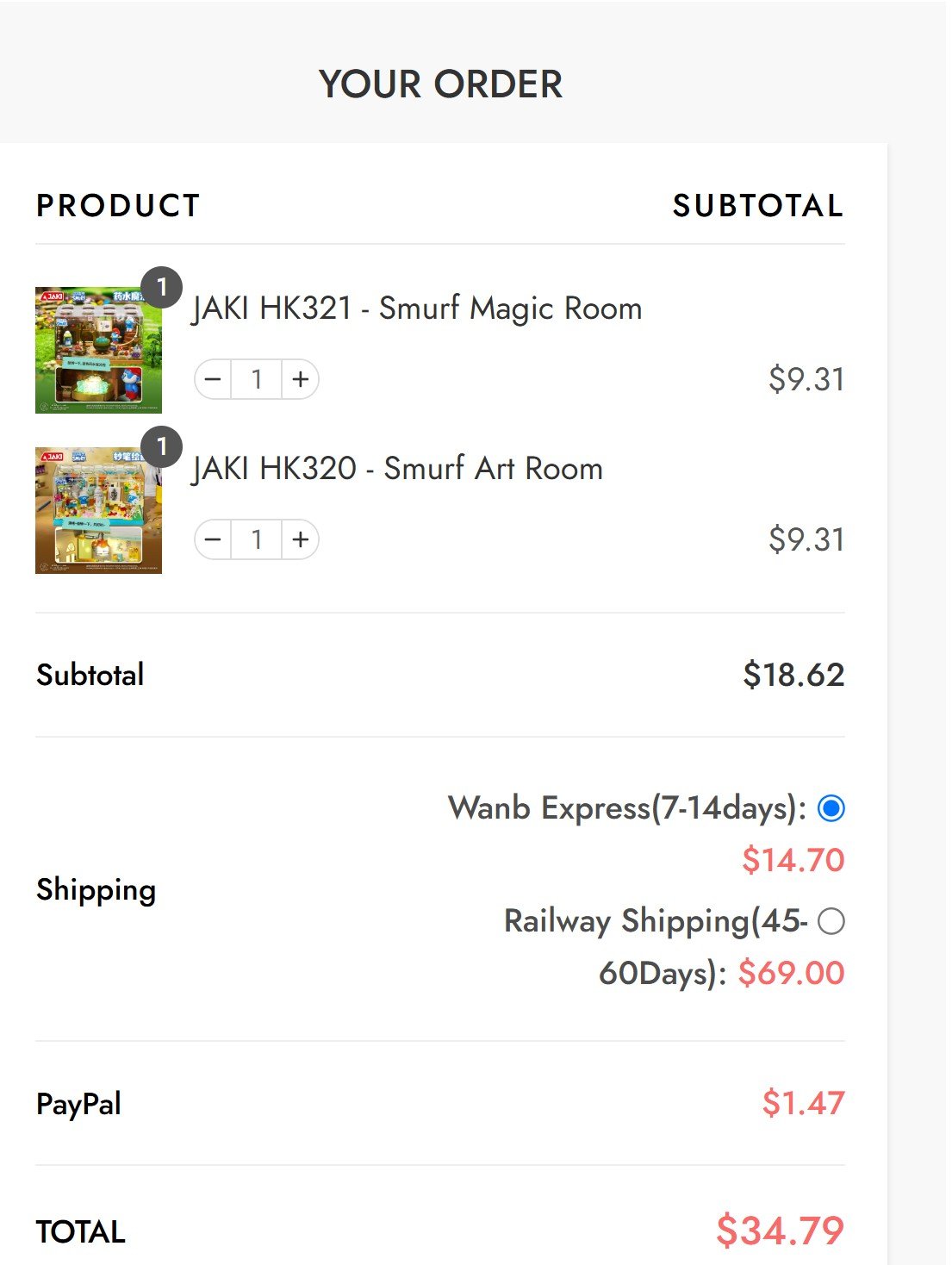The width and height of the screenshot is (952, 1265).
Task: Click the $34.79 total amount
Action: pyautogui.click(x=780, y=1230)
